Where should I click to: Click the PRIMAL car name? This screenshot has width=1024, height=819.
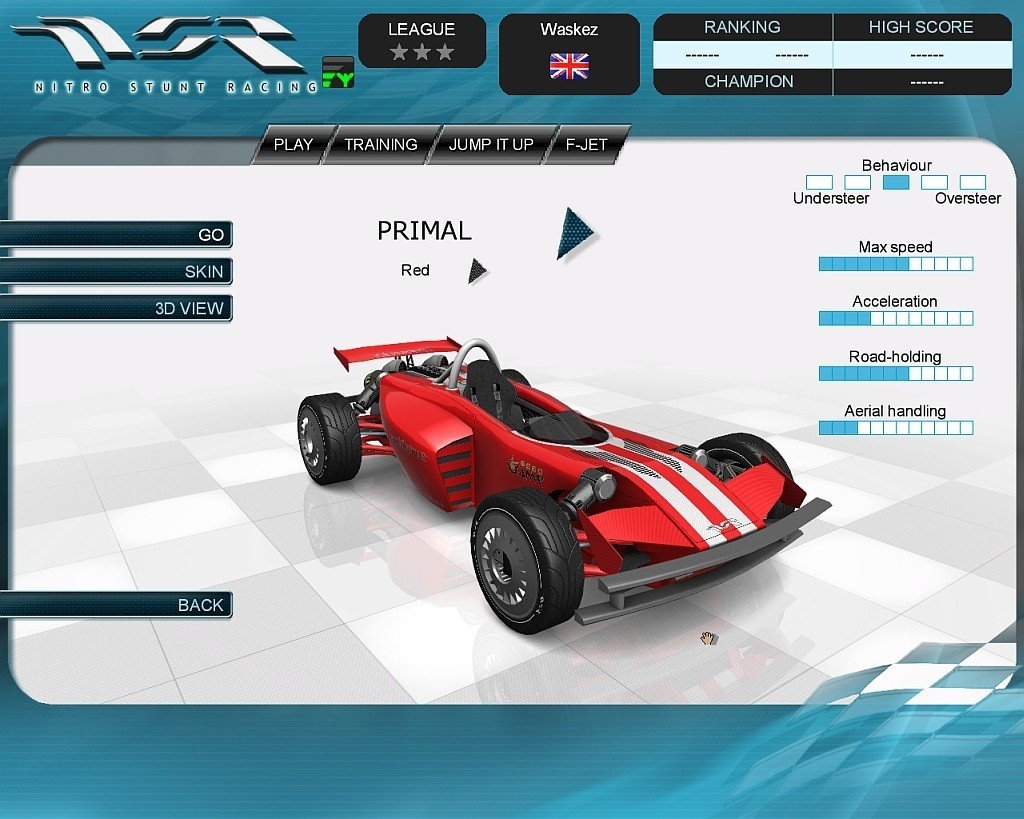click(424, 231)
